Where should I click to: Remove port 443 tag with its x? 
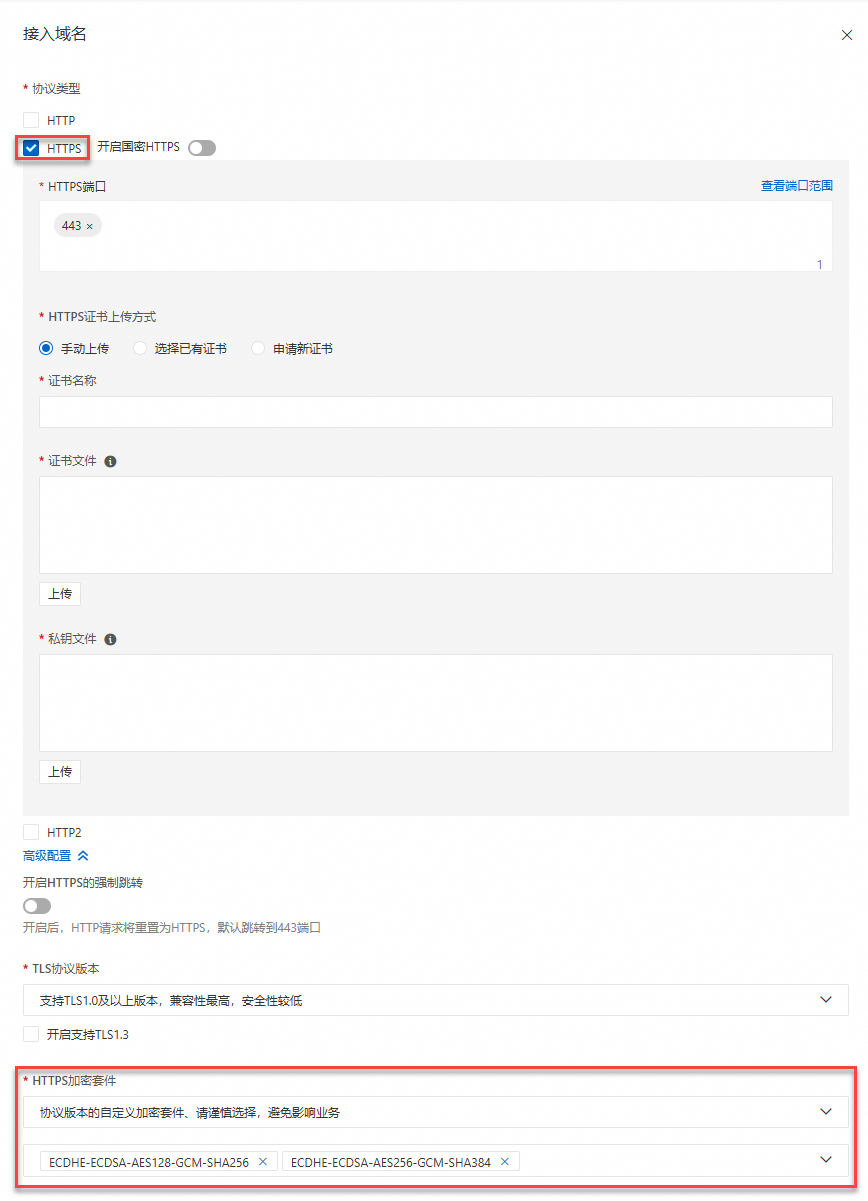pos(89,227)
